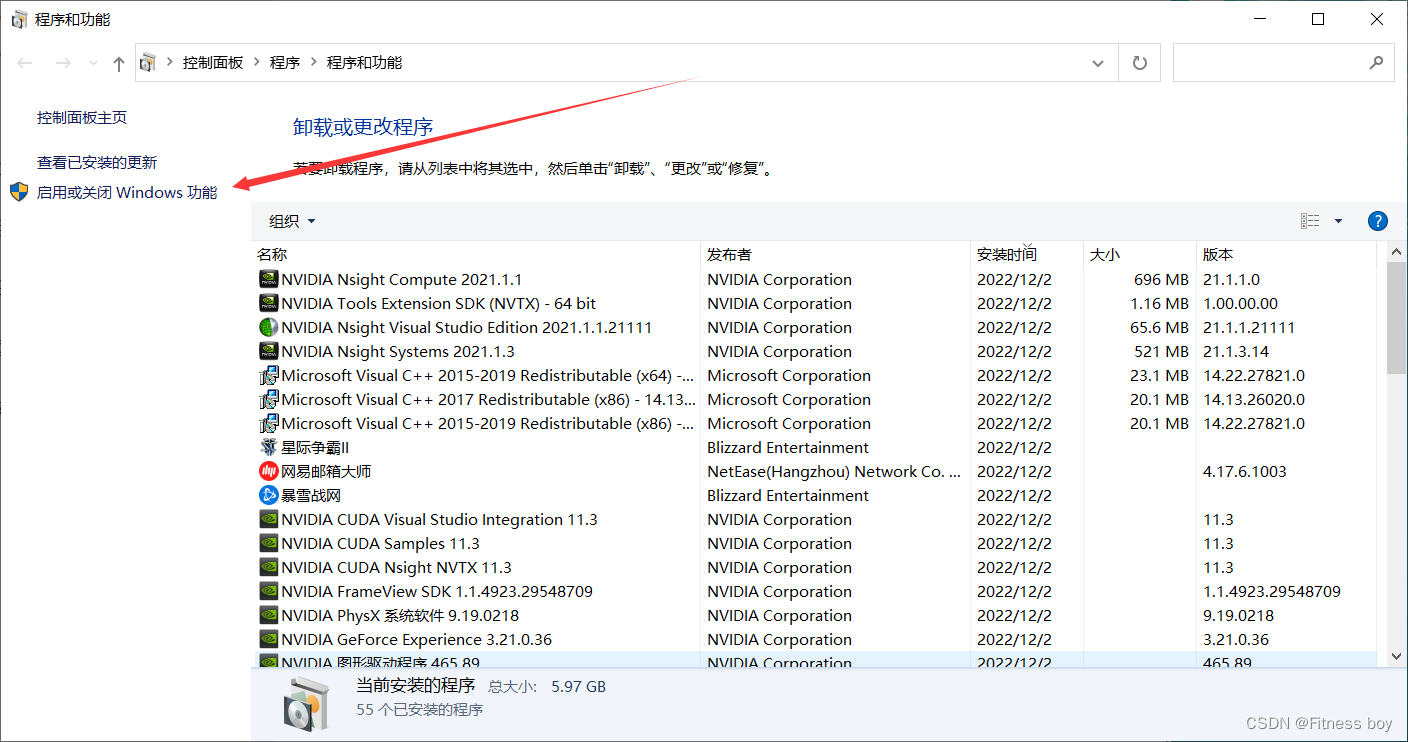
Task: Click the vertical scrollbar thumb of the list
Action: pyautogui.click(x=1397, y=318)
